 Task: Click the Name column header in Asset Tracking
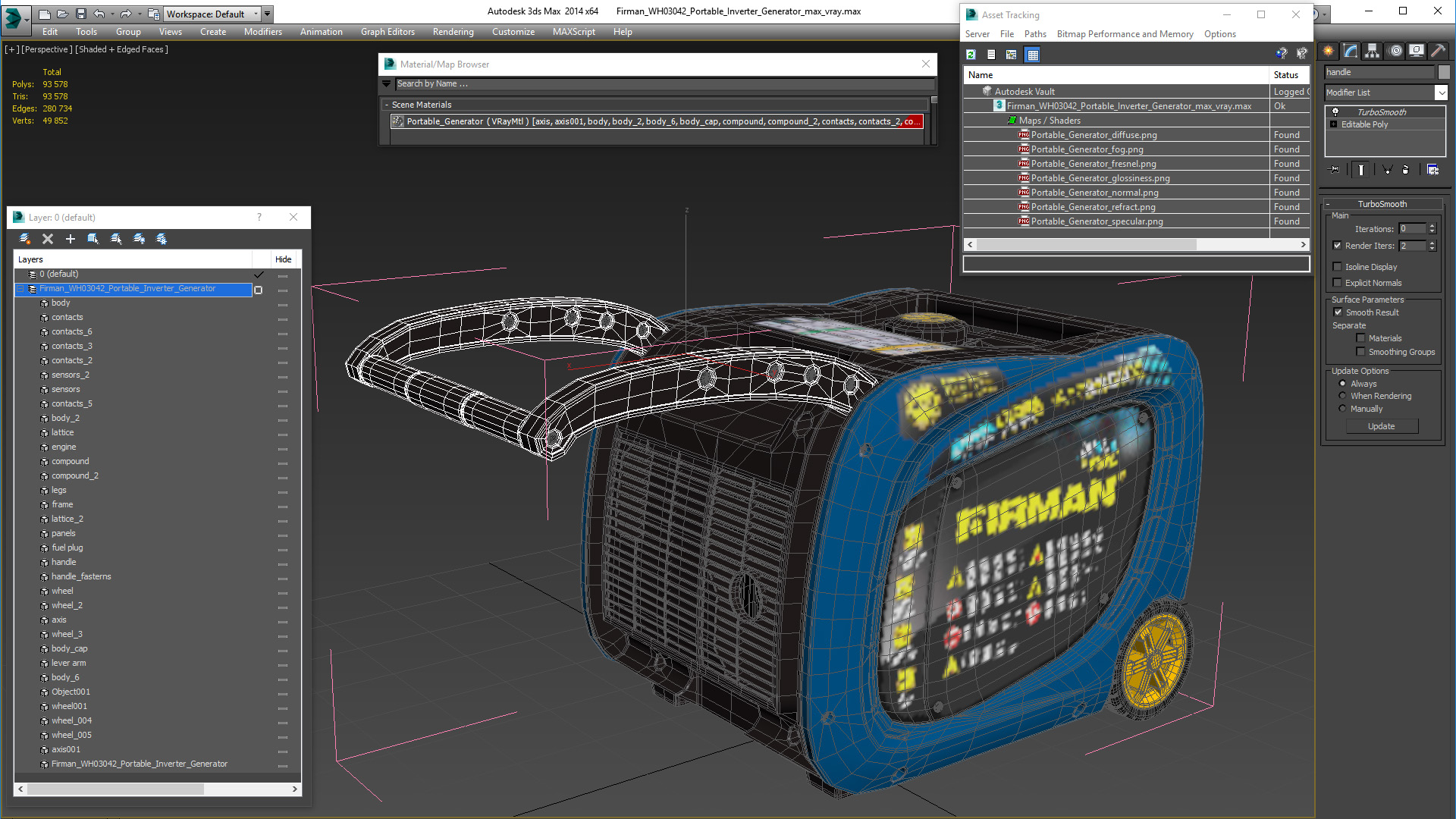coord(1116,75)
